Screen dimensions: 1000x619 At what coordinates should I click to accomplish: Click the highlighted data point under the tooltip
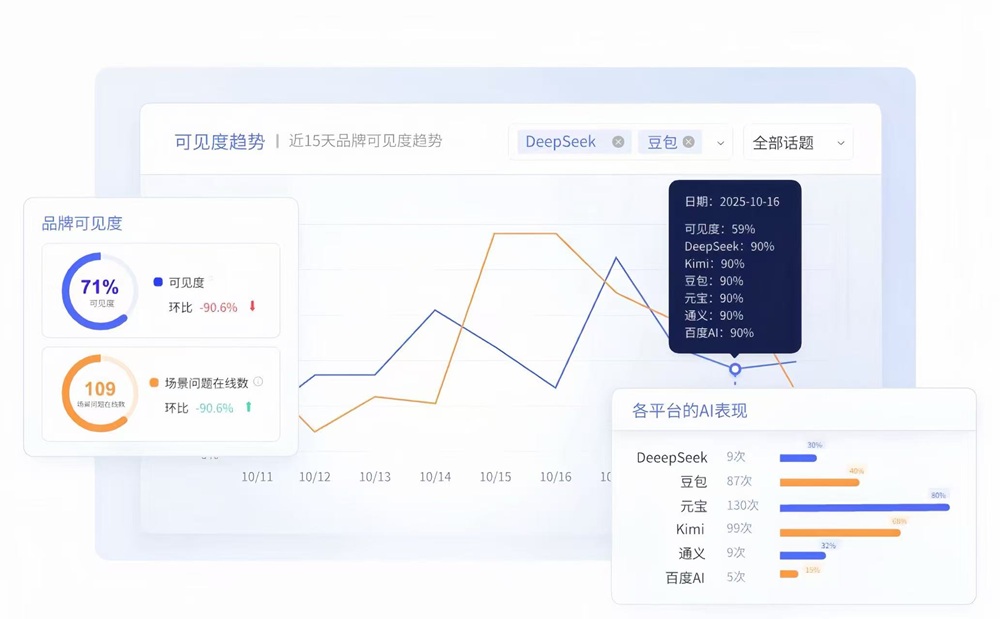click(x=735, y=369)
